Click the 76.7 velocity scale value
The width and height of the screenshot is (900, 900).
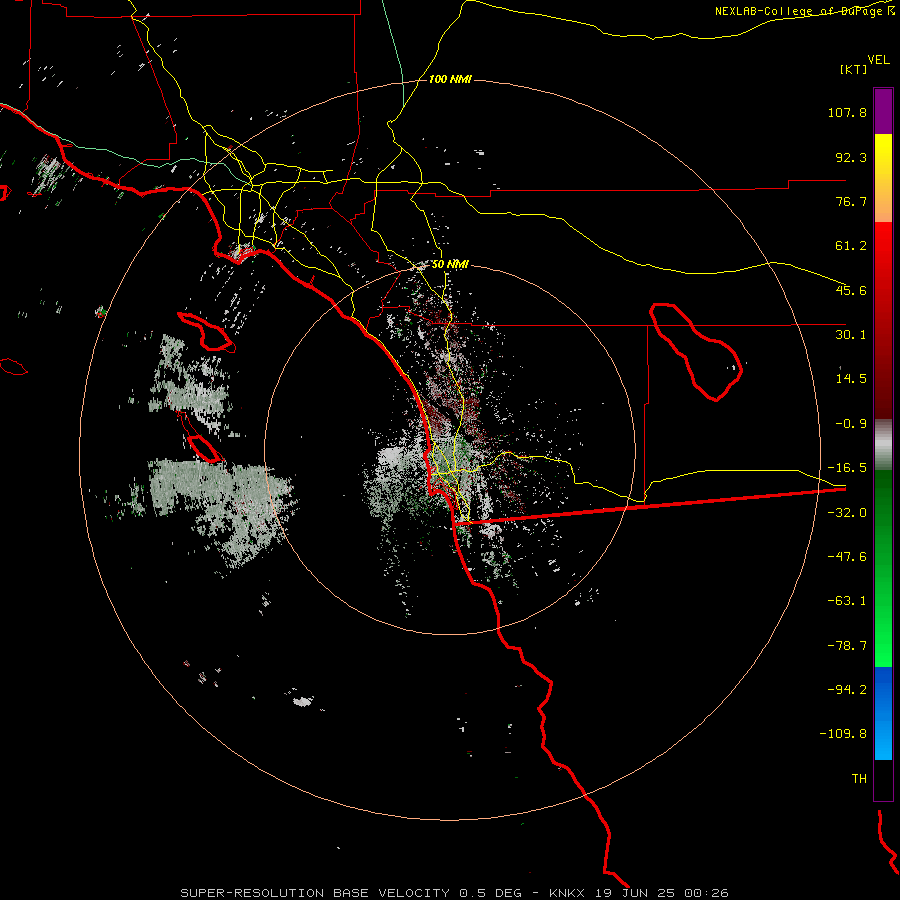[x=851, y=201]
